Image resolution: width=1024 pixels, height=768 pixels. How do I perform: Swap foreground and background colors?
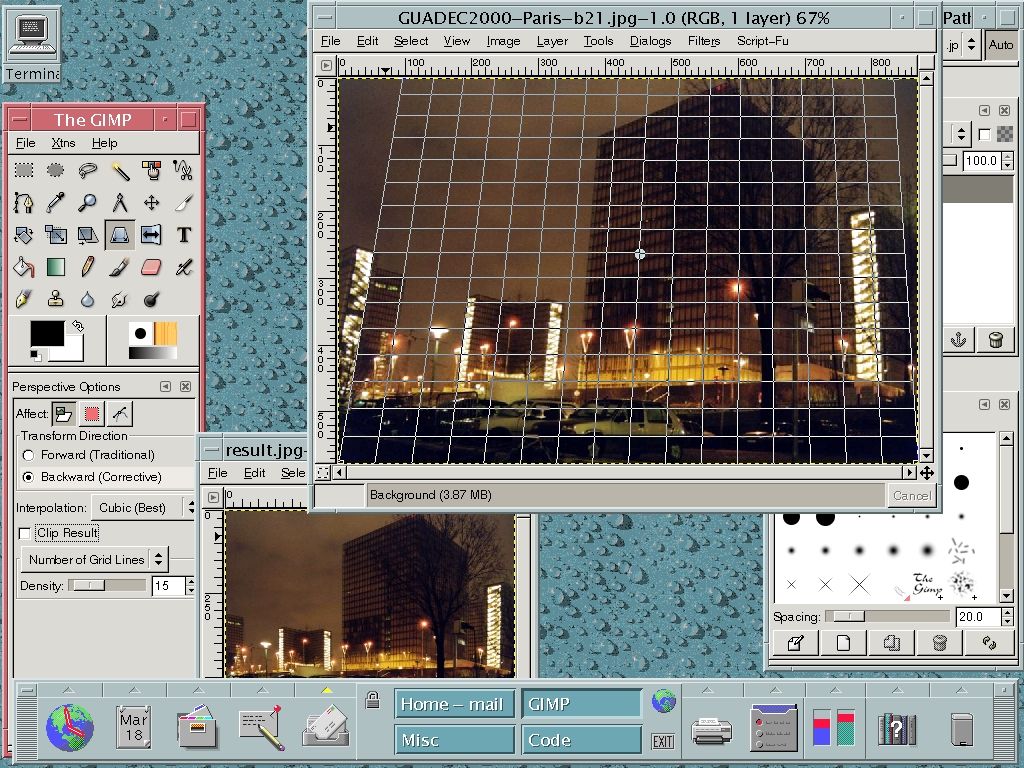pos(78,325)
